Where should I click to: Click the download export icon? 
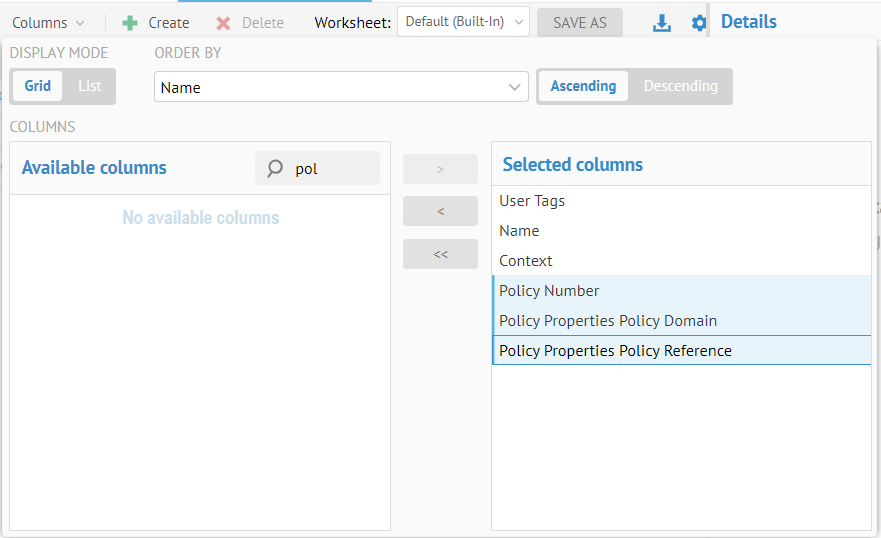[x=661, y=22]
